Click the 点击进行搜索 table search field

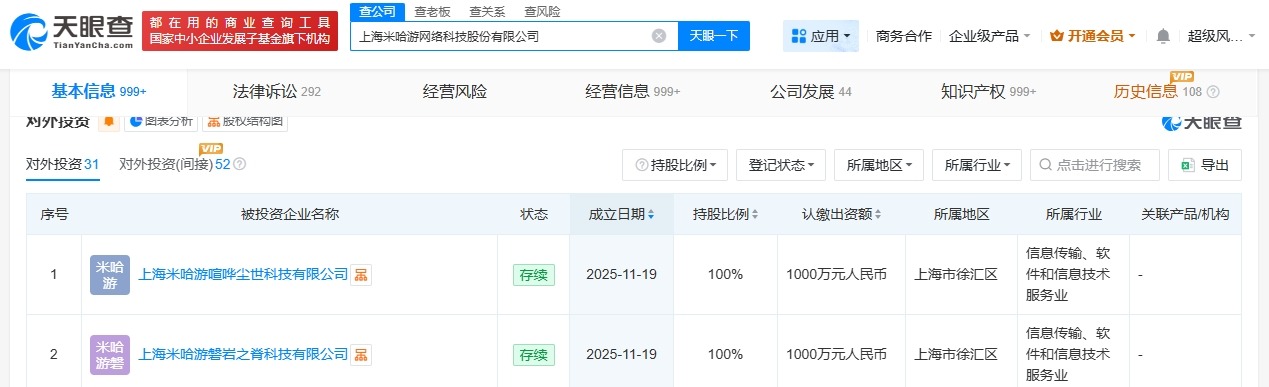point(1095,165)
